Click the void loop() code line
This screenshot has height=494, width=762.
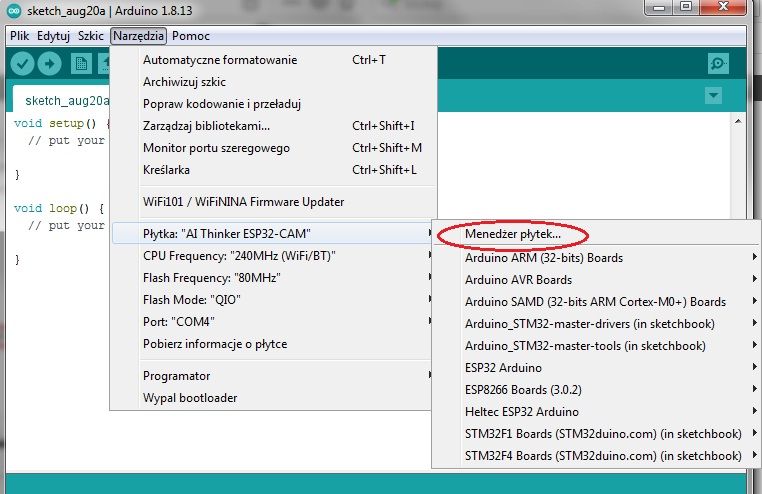tap(59, 208)
